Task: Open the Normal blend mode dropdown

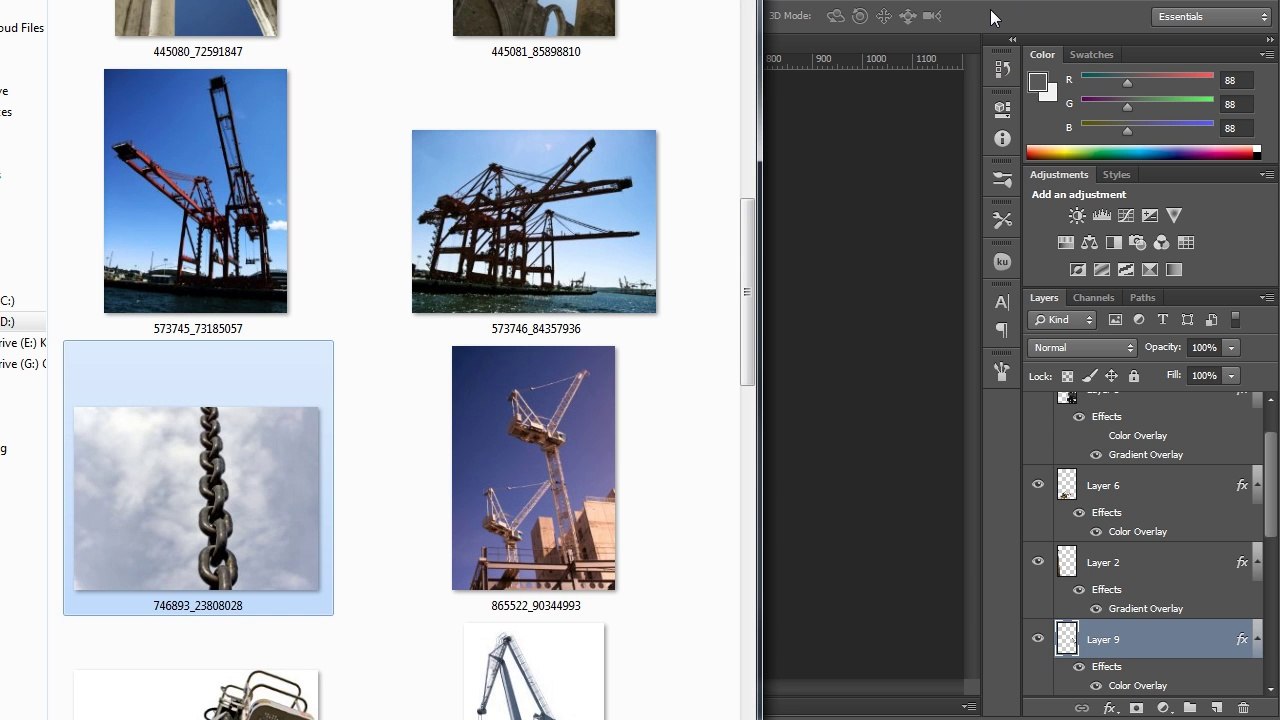Action: pyautogui.click(x=1082, y=348)
